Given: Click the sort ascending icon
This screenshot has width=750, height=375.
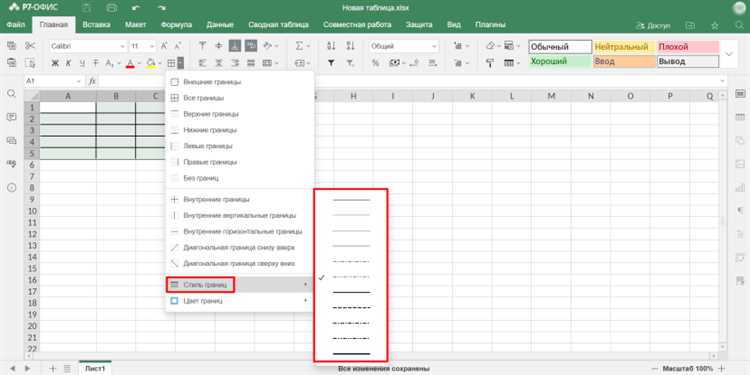Looking at the screenshot, I should (331, 46).
